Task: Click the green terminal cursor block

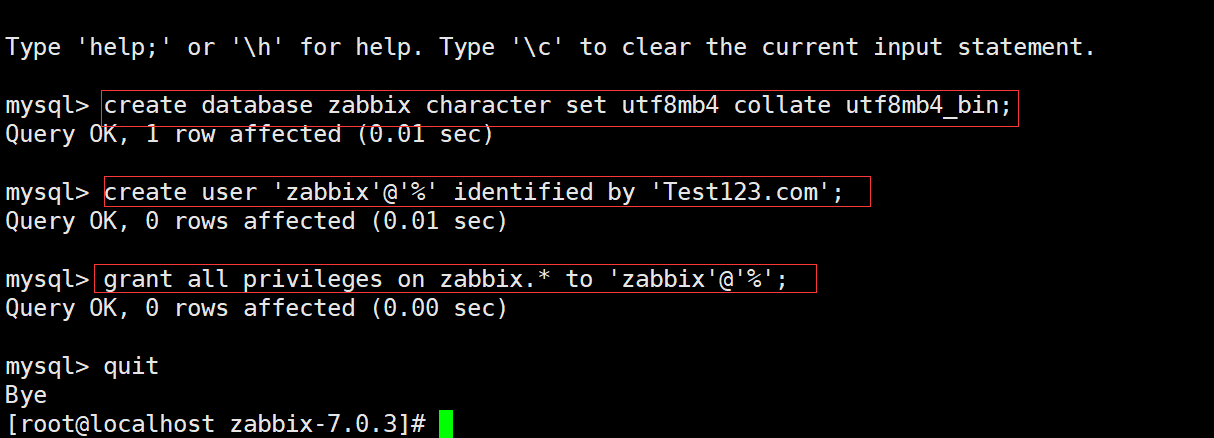Action: pyautogui.click(x=445, y=423)
